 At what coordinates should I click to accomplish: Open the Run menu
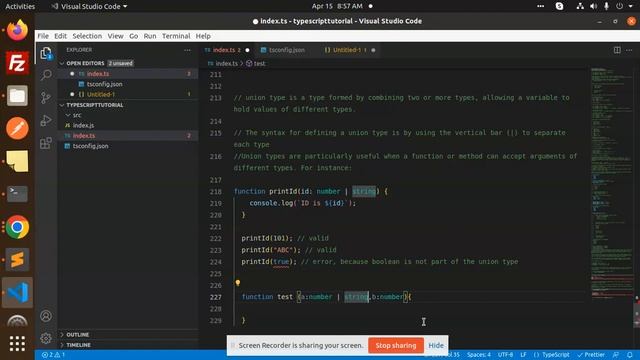click(150, 36)
